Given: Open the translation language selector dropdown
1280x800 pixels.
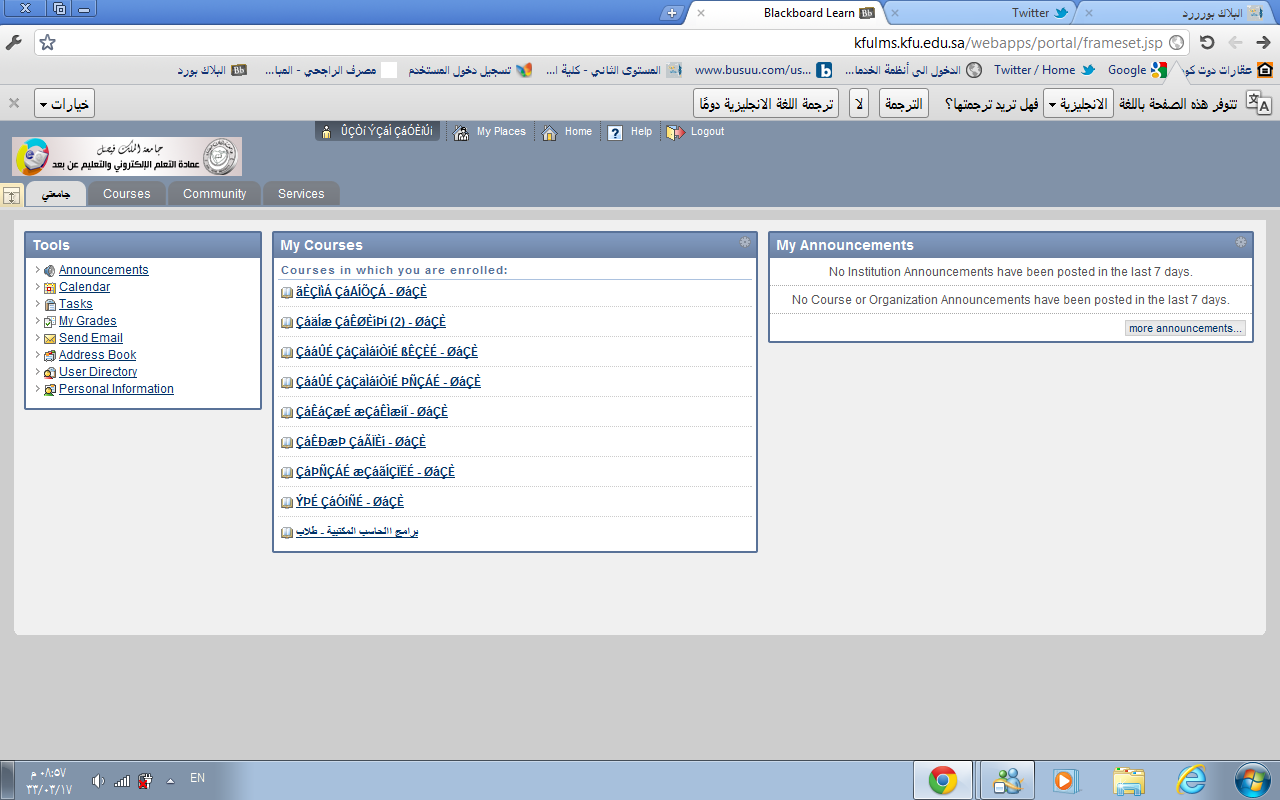Looking at the screenshot, I should coord(1078,103).
